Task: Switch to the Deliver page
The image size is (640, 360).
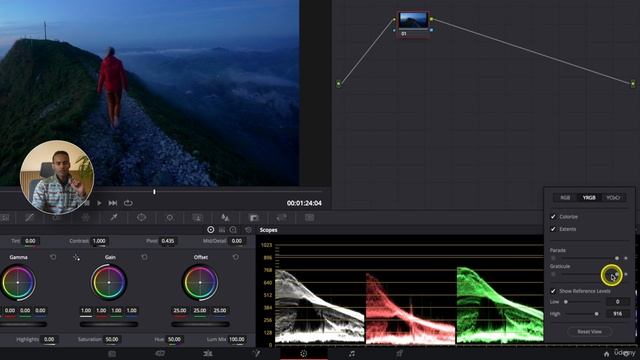Action: click(x=399, y=353)
